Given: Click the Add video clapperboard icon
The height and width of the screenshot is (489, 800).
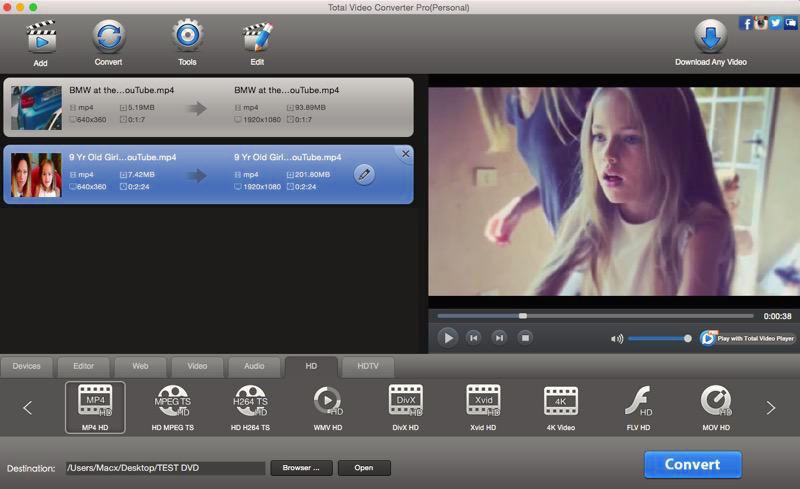Looking at the screenshot, I should click(41, 37).
